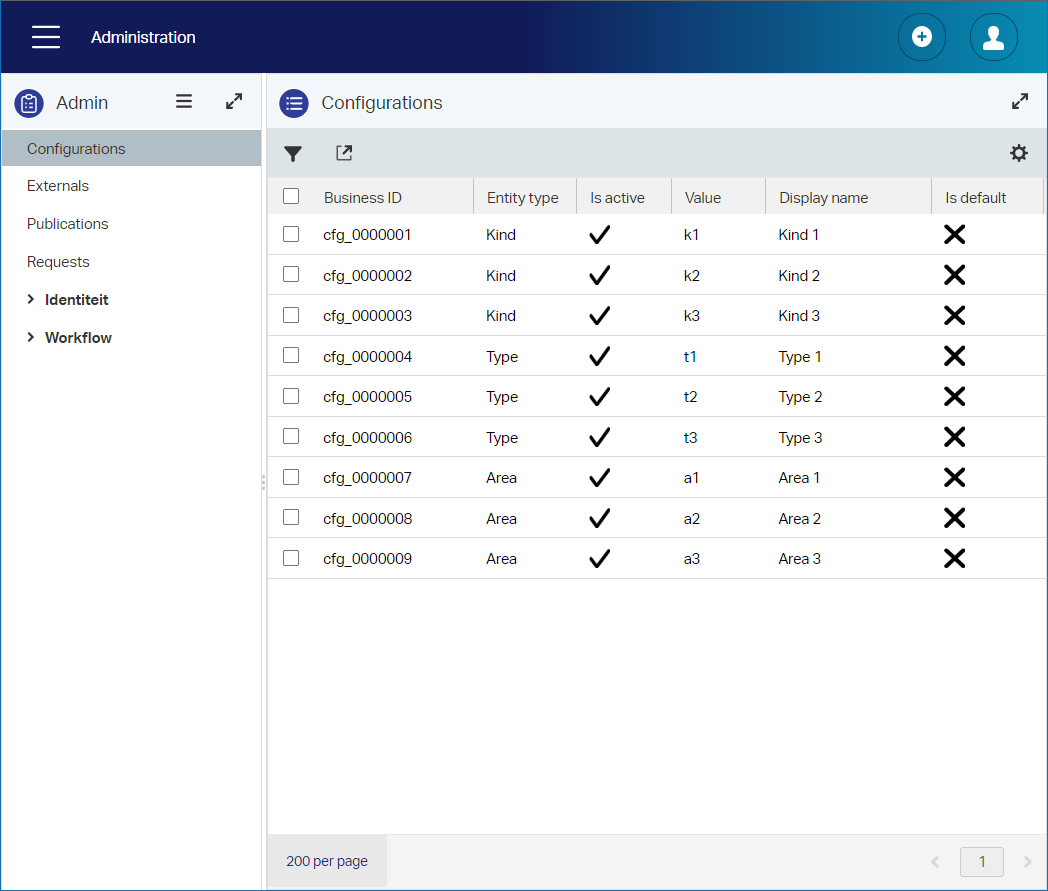Open the Admin panel list menu icon

pyautogui.click(x=184, y=101)
